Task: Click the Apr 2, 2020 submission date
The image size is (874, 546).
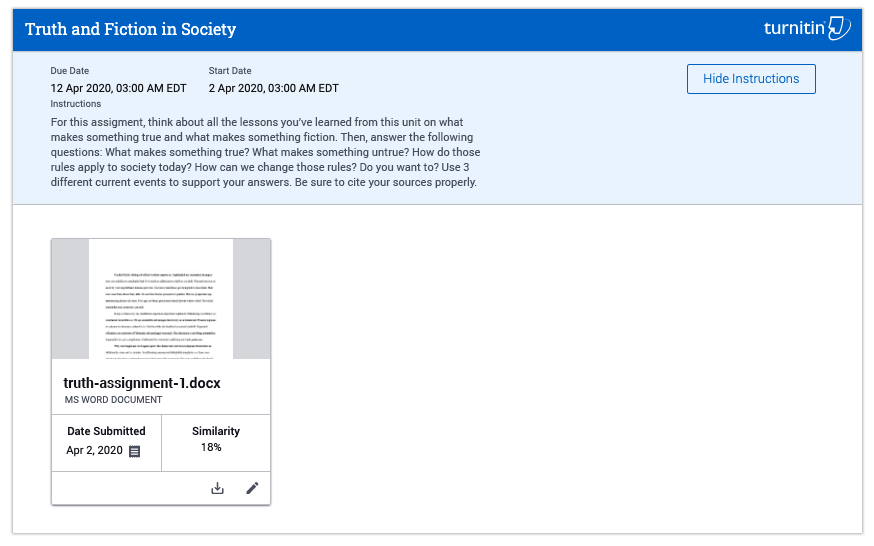Action: coord(94,450)
